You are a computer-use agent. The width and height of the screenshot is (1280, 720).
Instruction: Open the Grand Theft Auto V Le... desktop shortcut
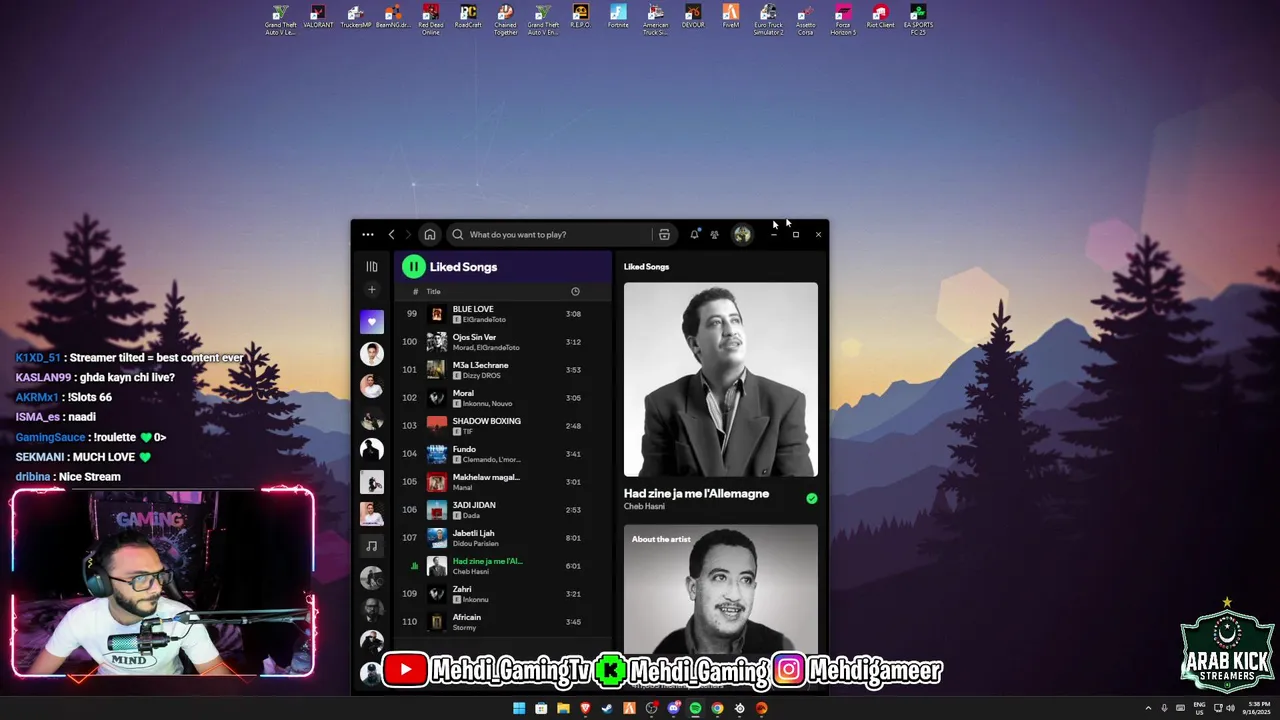(x=281, y=20)
